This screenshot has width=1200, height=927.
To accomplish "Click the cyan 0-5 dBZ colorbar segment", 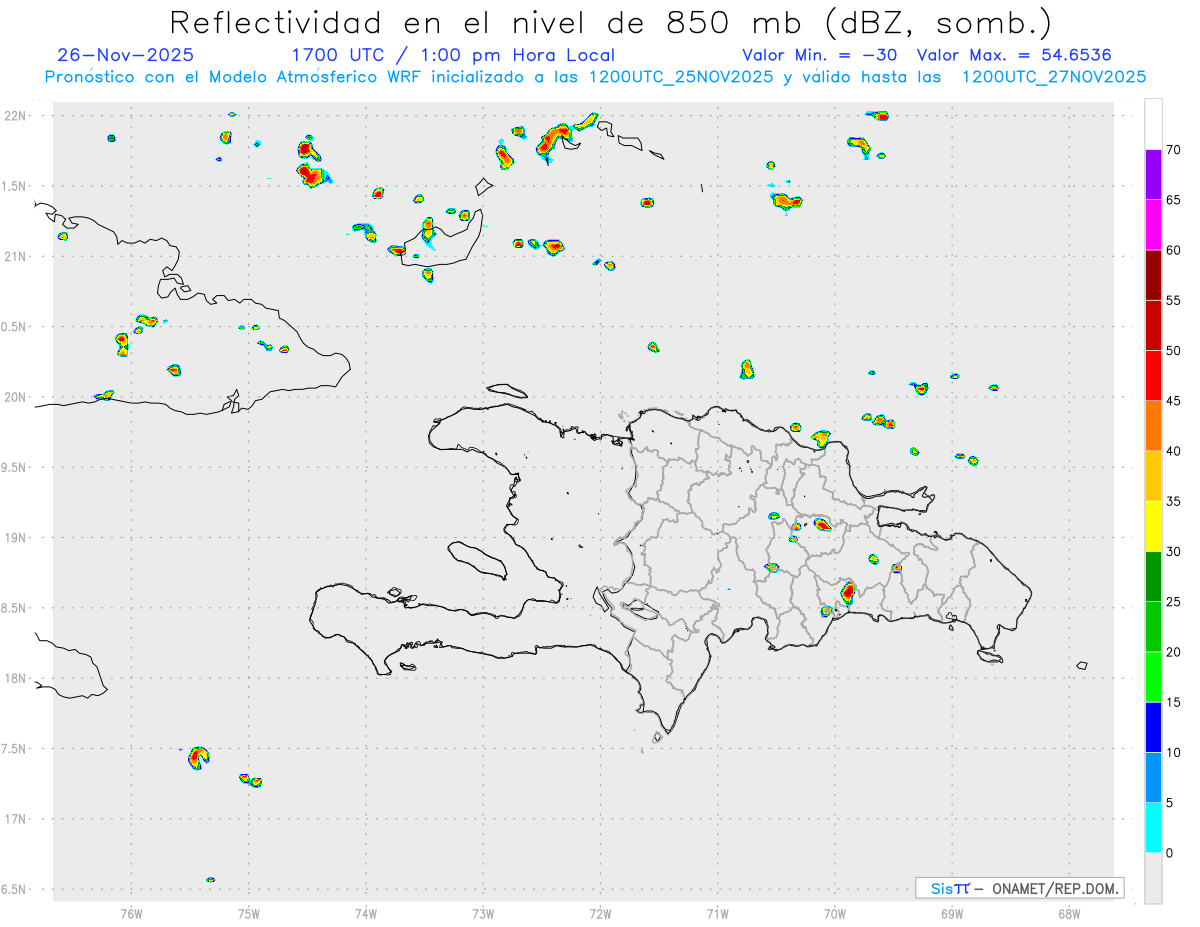I will (x=1153, y=828).
